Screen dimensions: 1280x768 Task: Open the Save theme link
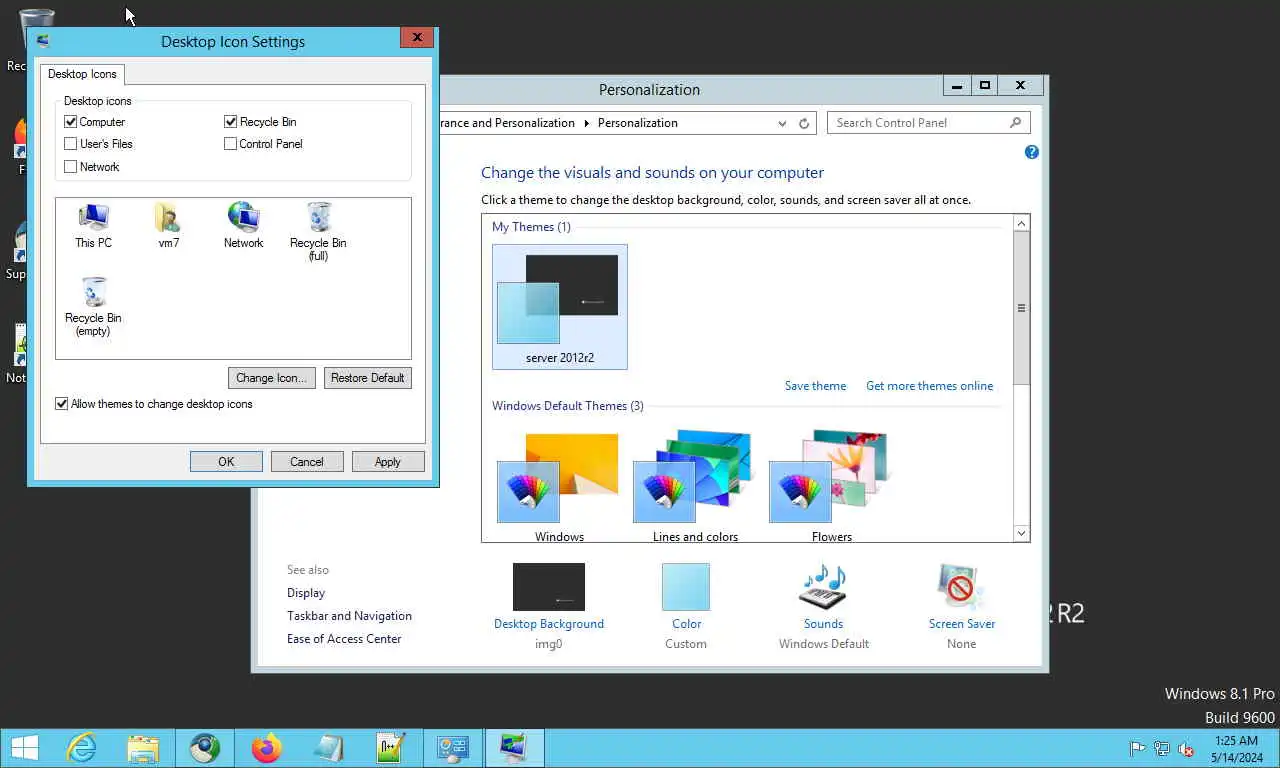[815, 386]
